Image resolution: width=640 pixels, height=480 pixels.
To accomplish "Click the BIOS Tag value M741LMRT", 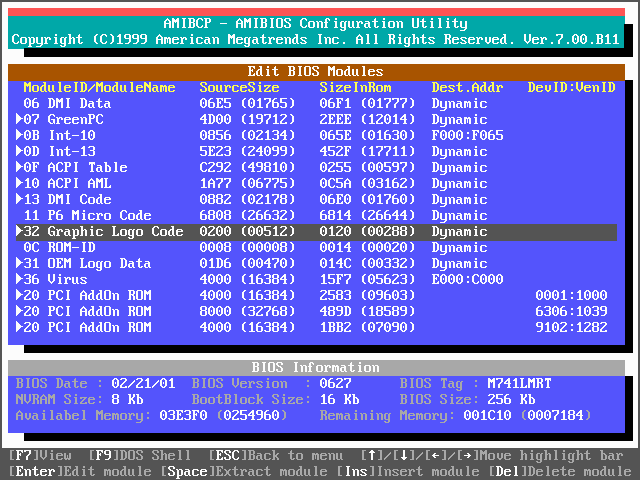I will 519,383.
